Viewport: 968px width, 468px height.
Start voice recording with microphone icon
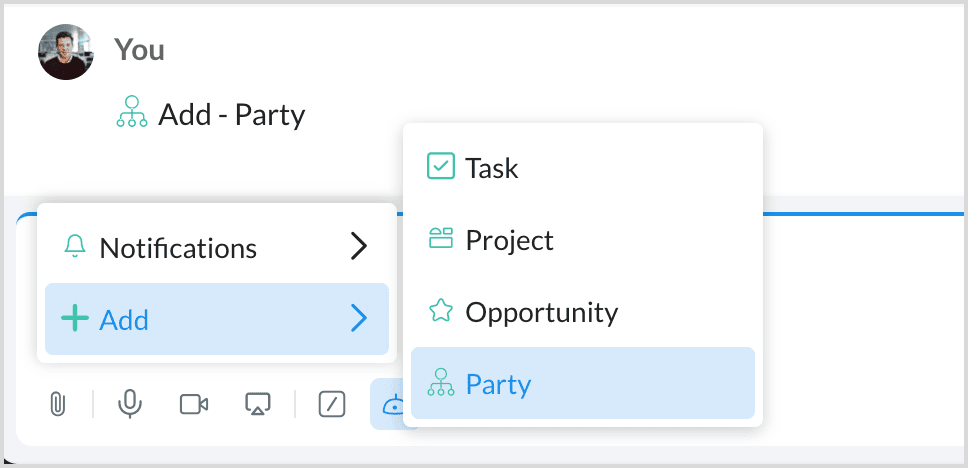coord(129,404)
